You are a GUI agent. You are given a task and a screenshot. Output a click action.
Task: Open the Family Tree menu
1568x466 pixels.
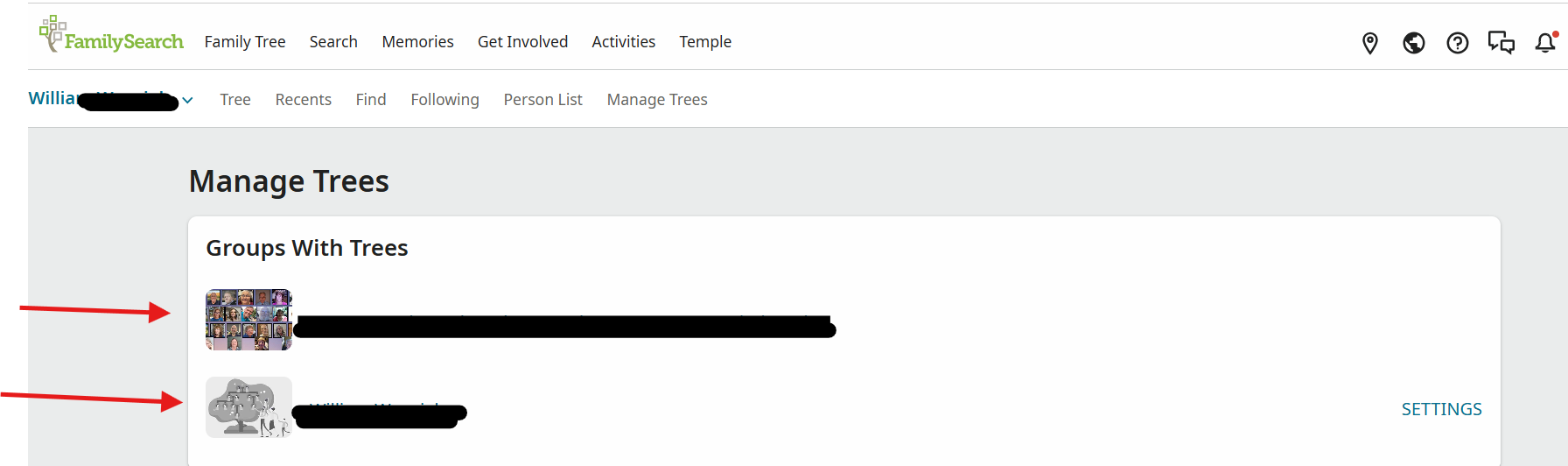coord(245,42)
